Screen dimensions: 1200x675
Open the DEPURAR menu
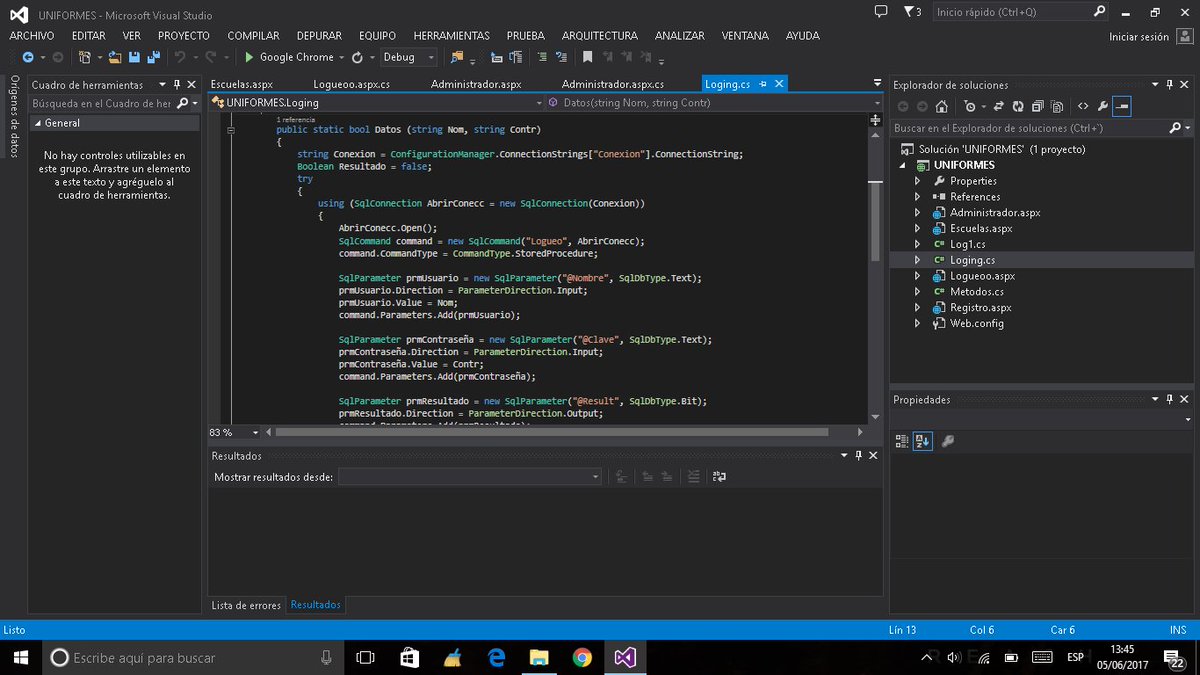(319, 36)
